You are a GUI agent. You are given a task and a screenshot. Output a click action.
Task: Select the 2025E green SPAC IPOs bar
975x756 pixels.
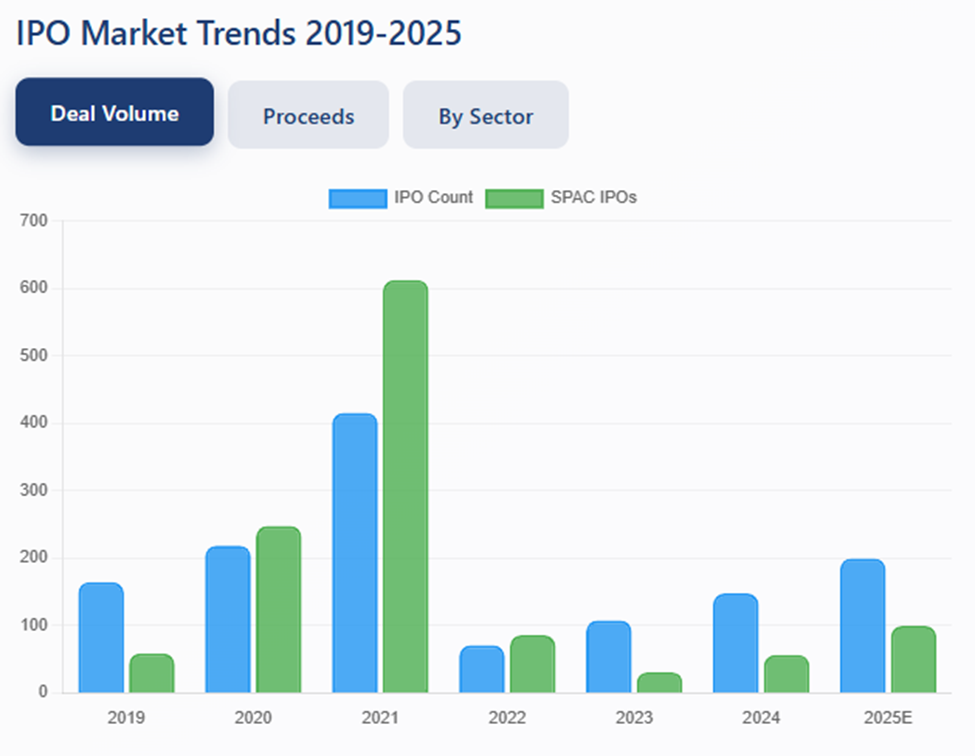pyautogui.click(x=913, y=659)
